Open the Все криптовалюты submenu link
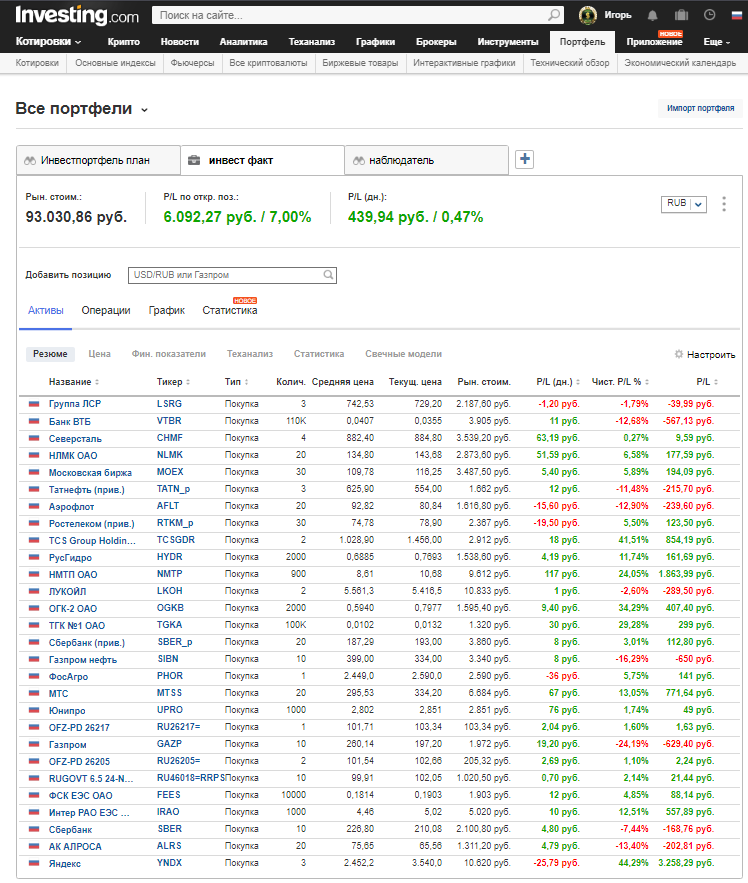 pyautogui.click(x=268, y=63)
